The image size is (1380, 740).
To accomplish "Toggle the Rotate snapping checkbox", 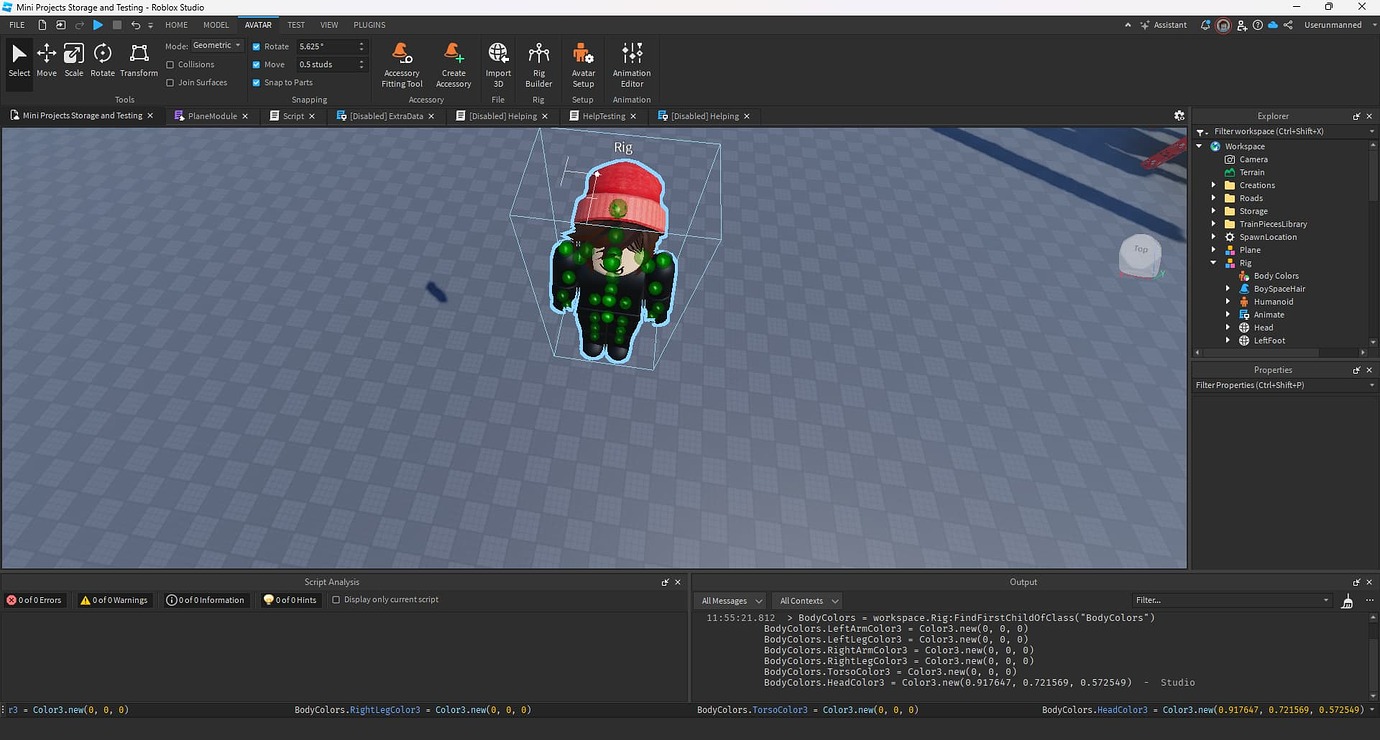I will [256, 47].
